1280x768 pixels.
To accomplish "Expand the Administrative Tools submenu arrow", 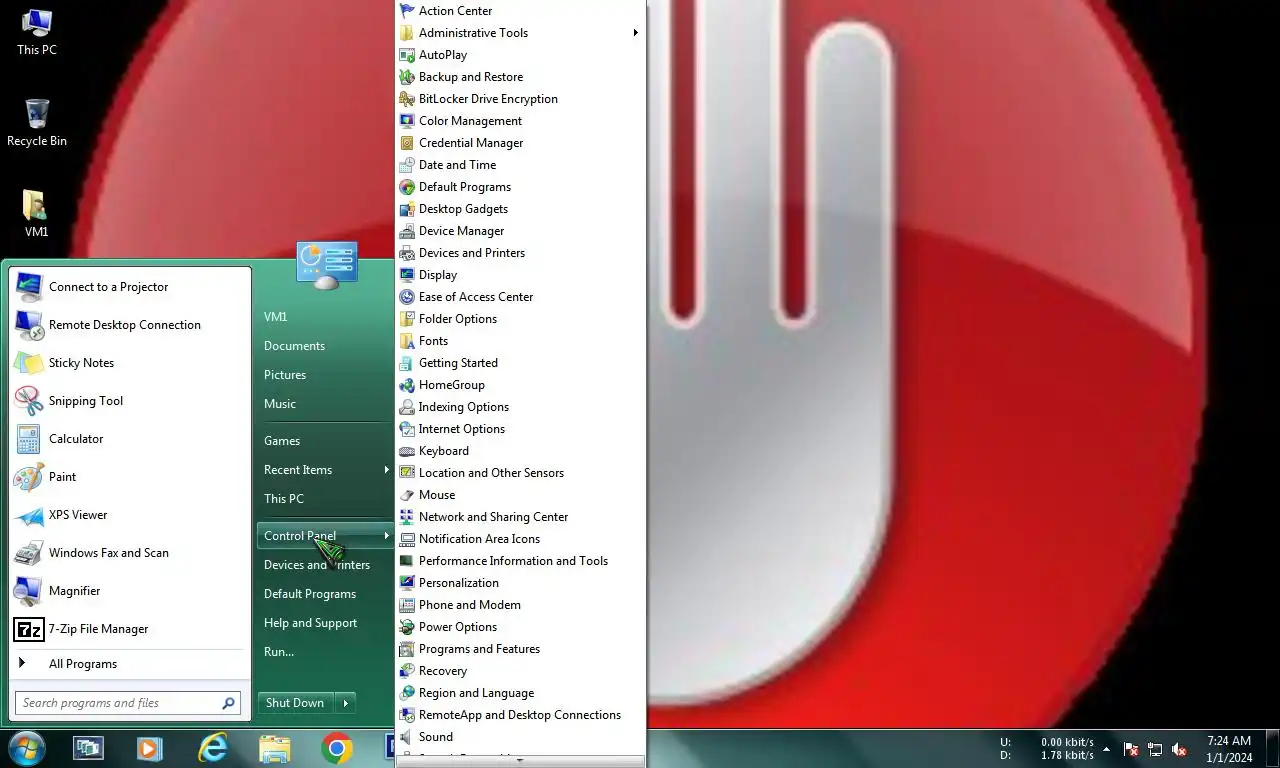I will point(635,33).
